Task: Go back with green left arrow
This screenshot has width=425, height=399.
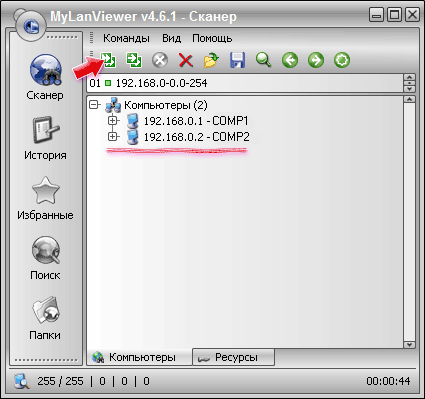Action: click(290, 61)
